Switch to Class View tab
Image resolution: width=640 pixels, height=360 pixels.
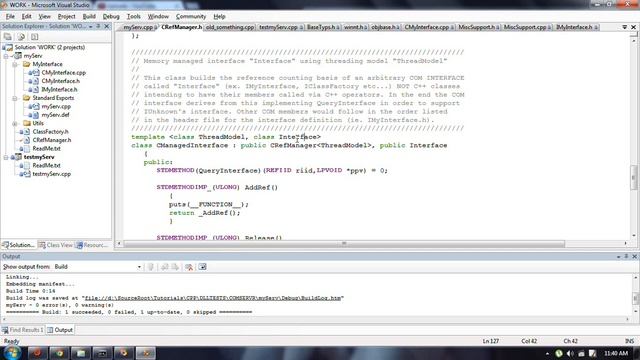[56, 245]
